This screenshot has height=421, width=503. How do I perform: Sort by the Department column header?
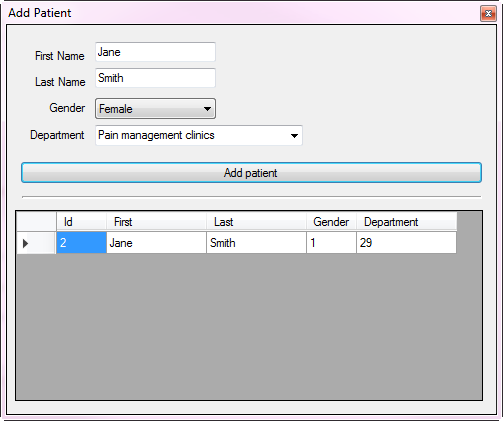pos(406,222)
